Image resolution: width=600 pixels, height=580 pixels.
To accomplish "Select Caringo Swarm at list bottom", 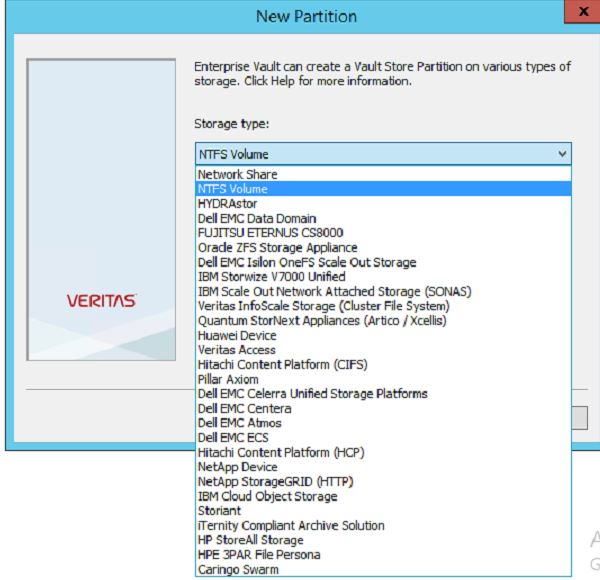I will (x=238, y=570).
